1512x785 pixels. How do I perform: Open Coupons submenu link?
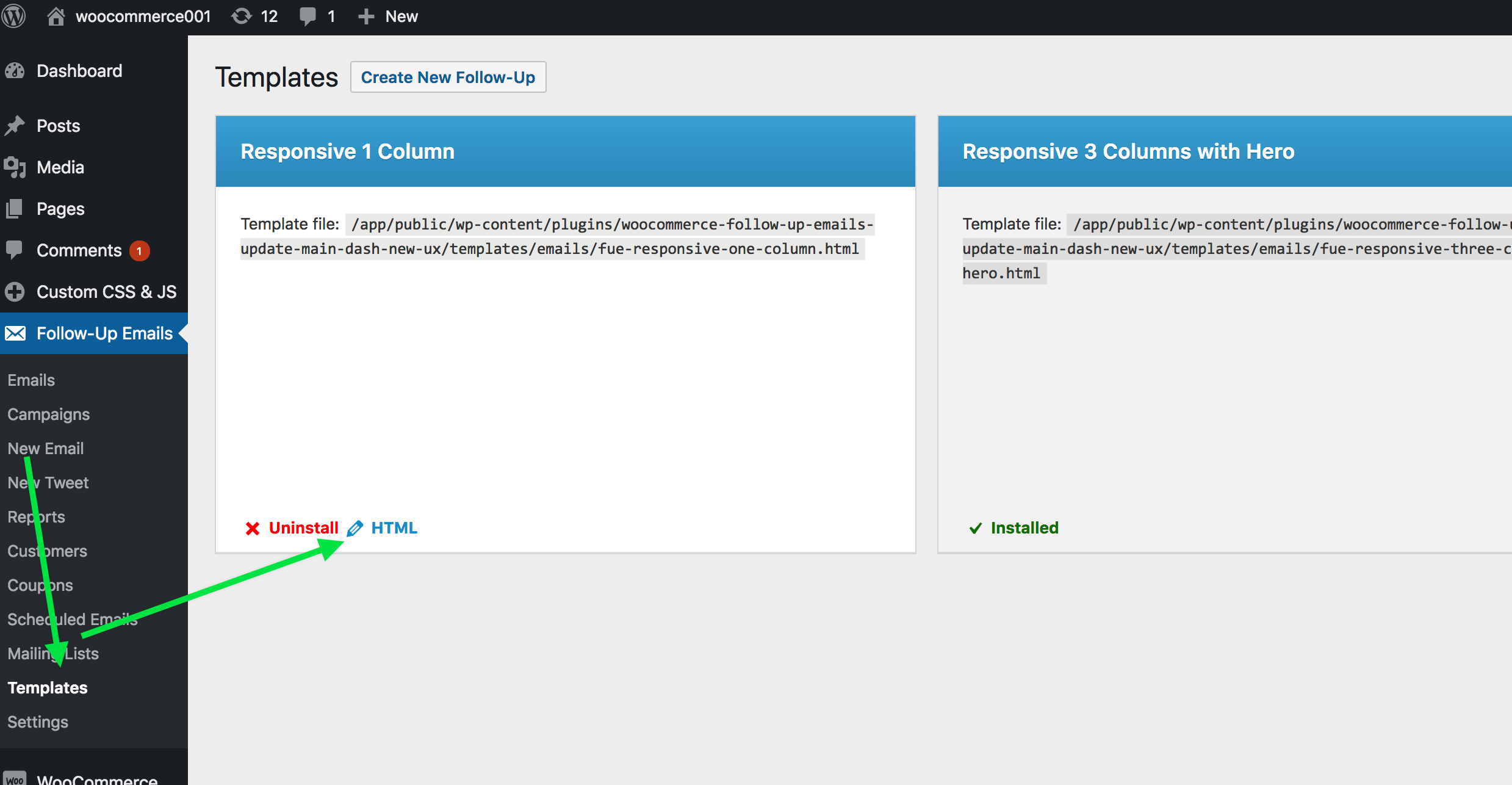40,585
